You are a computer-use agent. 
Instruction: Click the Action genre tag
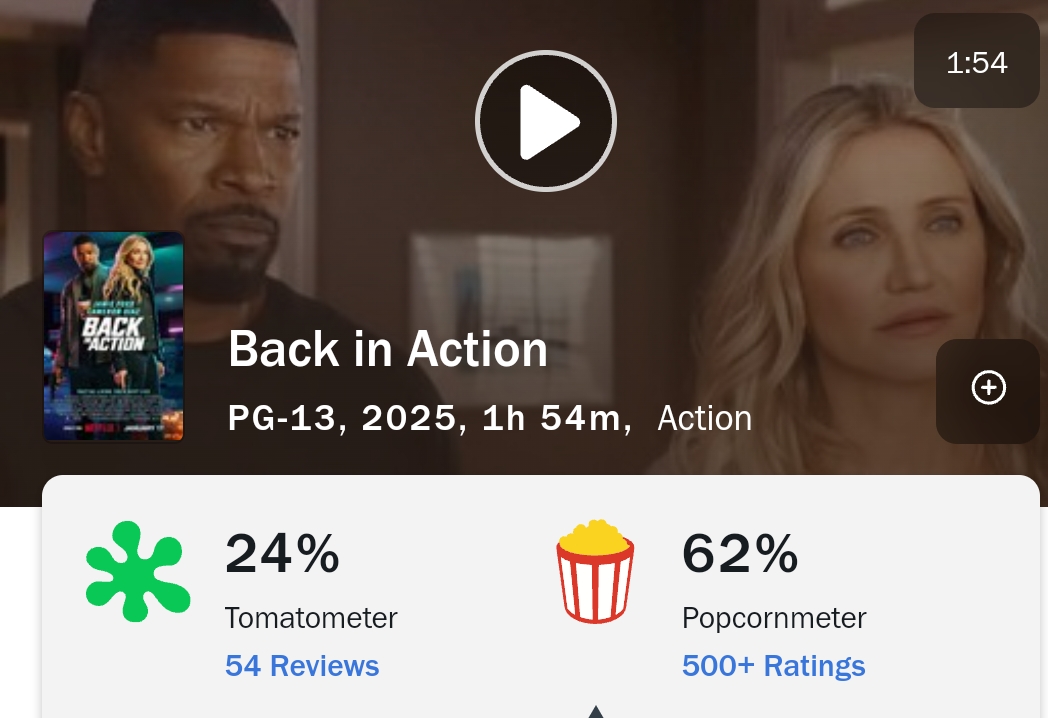(704, 418)
